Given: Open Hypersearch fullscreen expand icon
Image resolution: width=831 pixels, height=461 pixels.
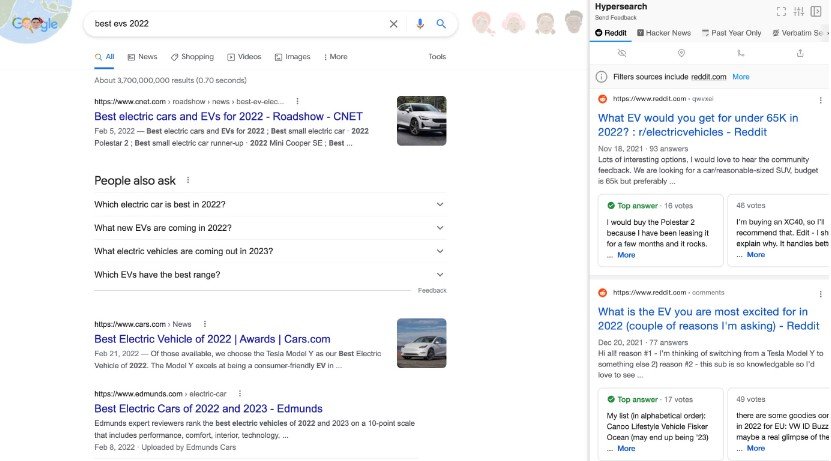Looking at the screenshot, I should pos(781,11).
